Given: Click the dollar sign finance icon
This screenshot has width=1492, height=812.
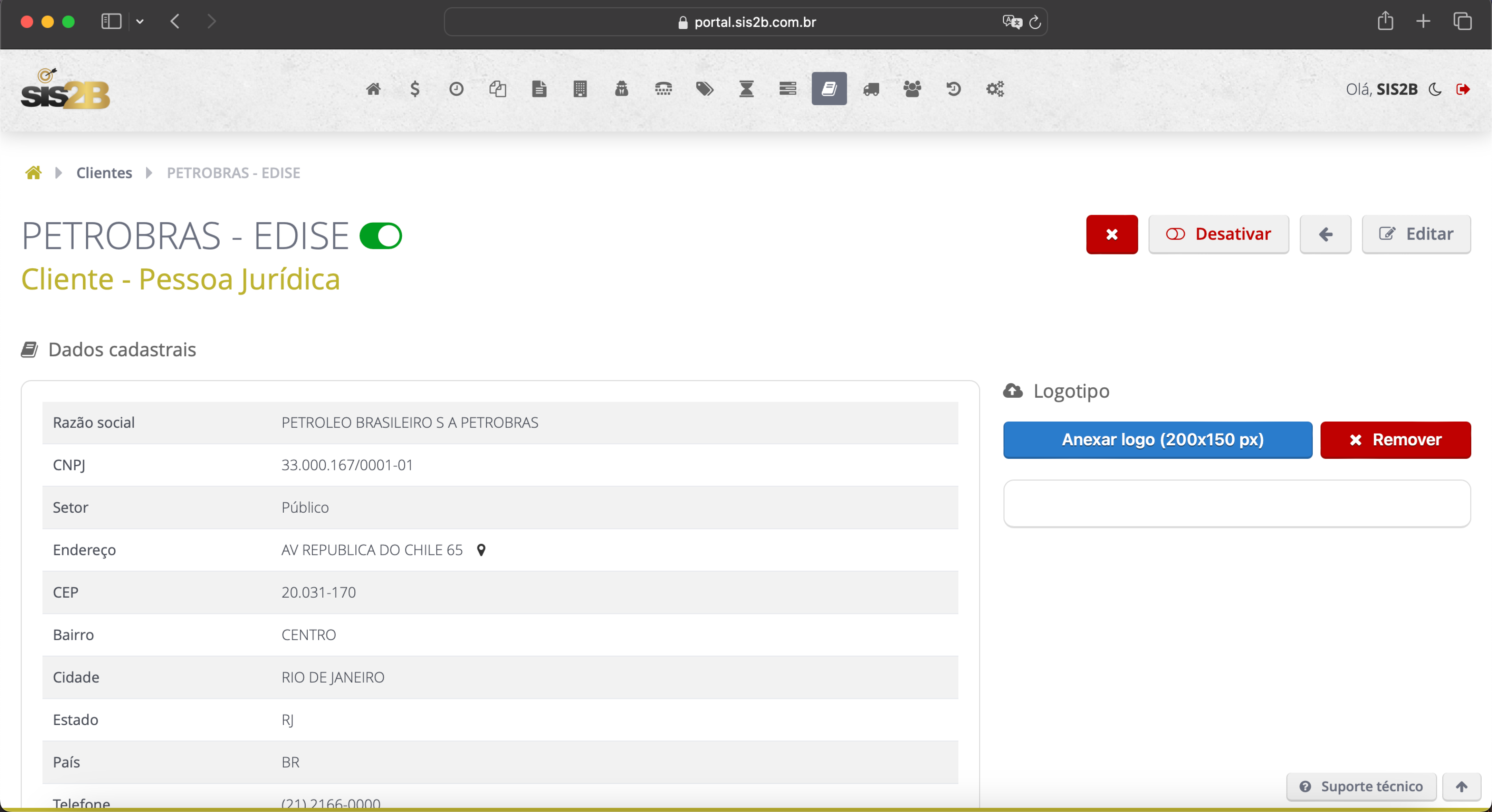Looking at the screenshot, I should coord(415,89).
